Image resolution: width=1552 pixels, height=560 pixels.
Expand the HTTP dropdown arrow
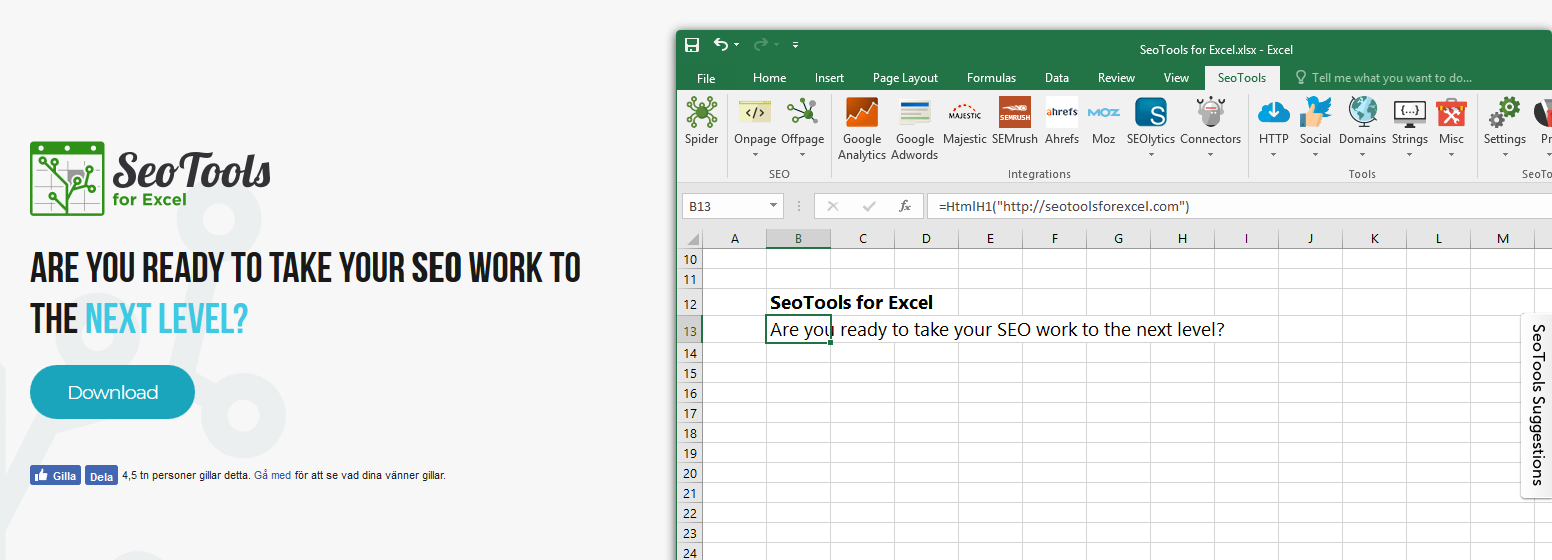coord(1274,155)
